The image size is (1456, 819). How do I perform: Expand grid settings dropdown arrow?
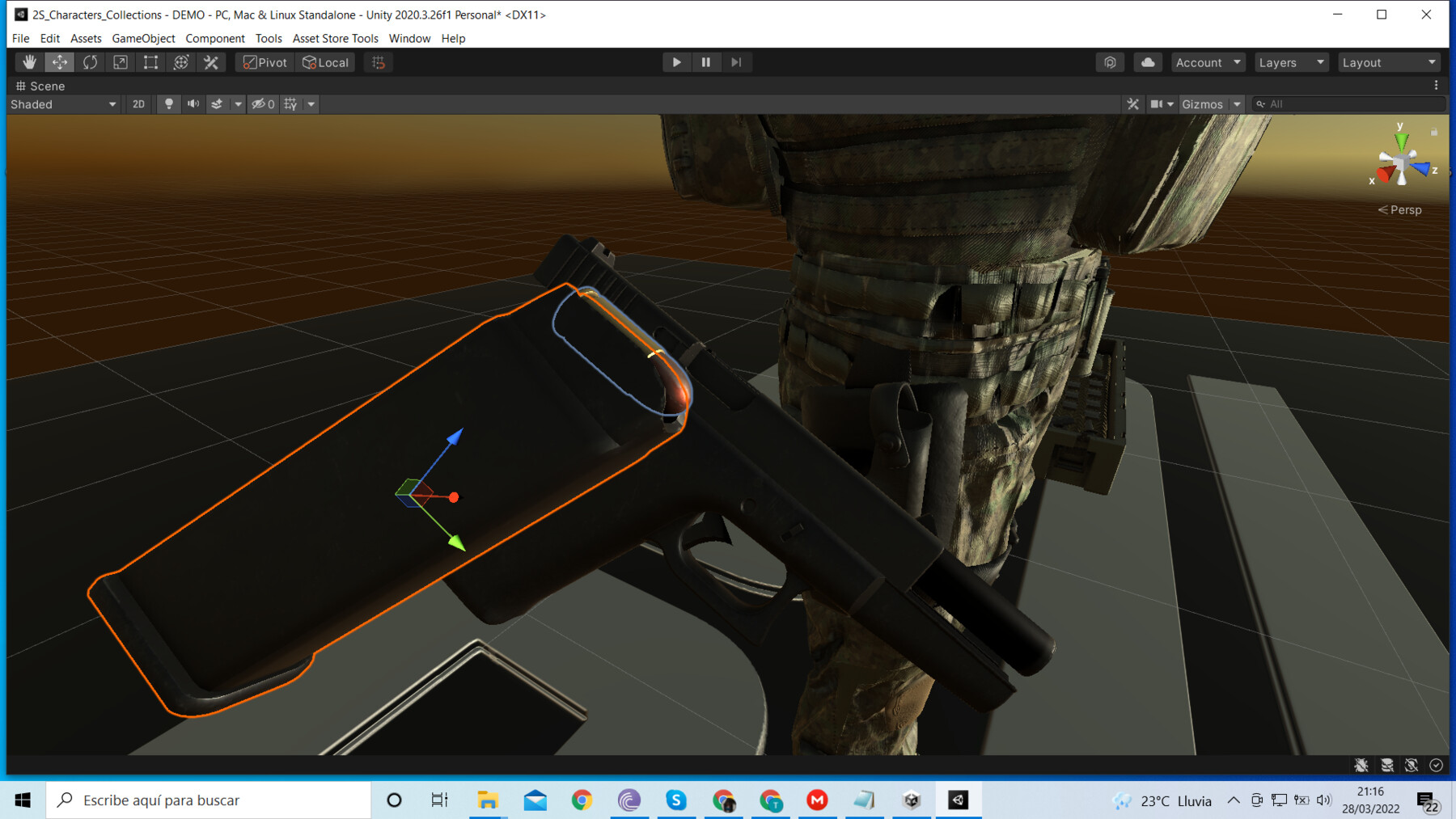311,104
